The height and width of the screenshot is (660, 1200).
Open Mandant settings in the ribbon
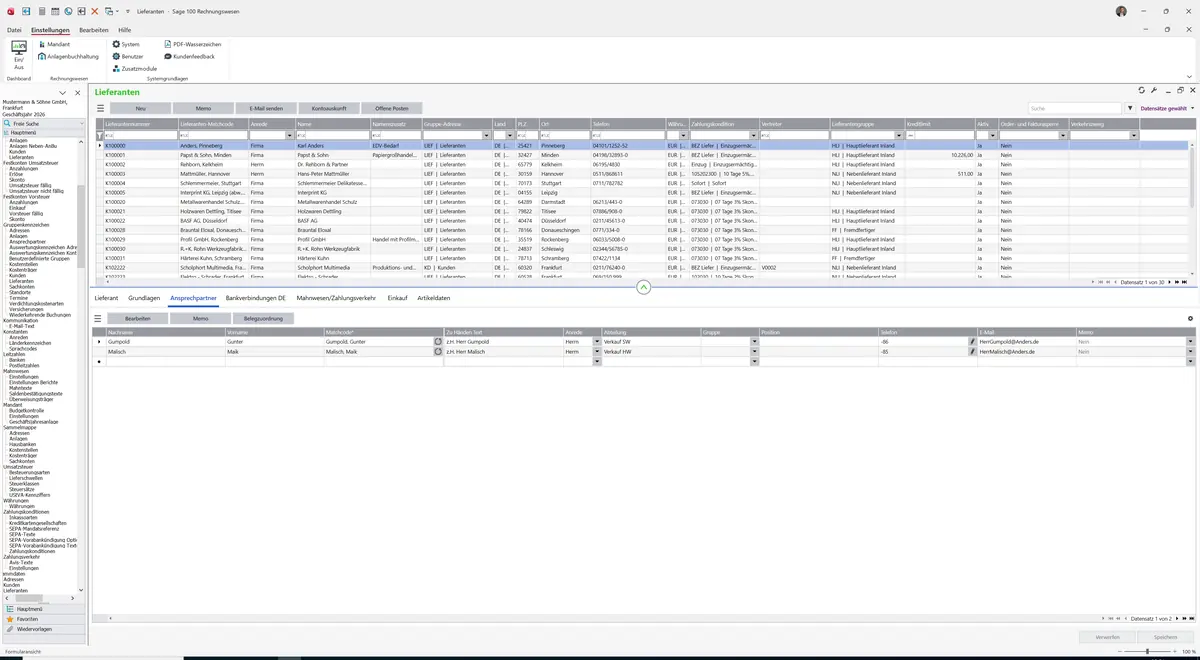[x=54, y=44]
